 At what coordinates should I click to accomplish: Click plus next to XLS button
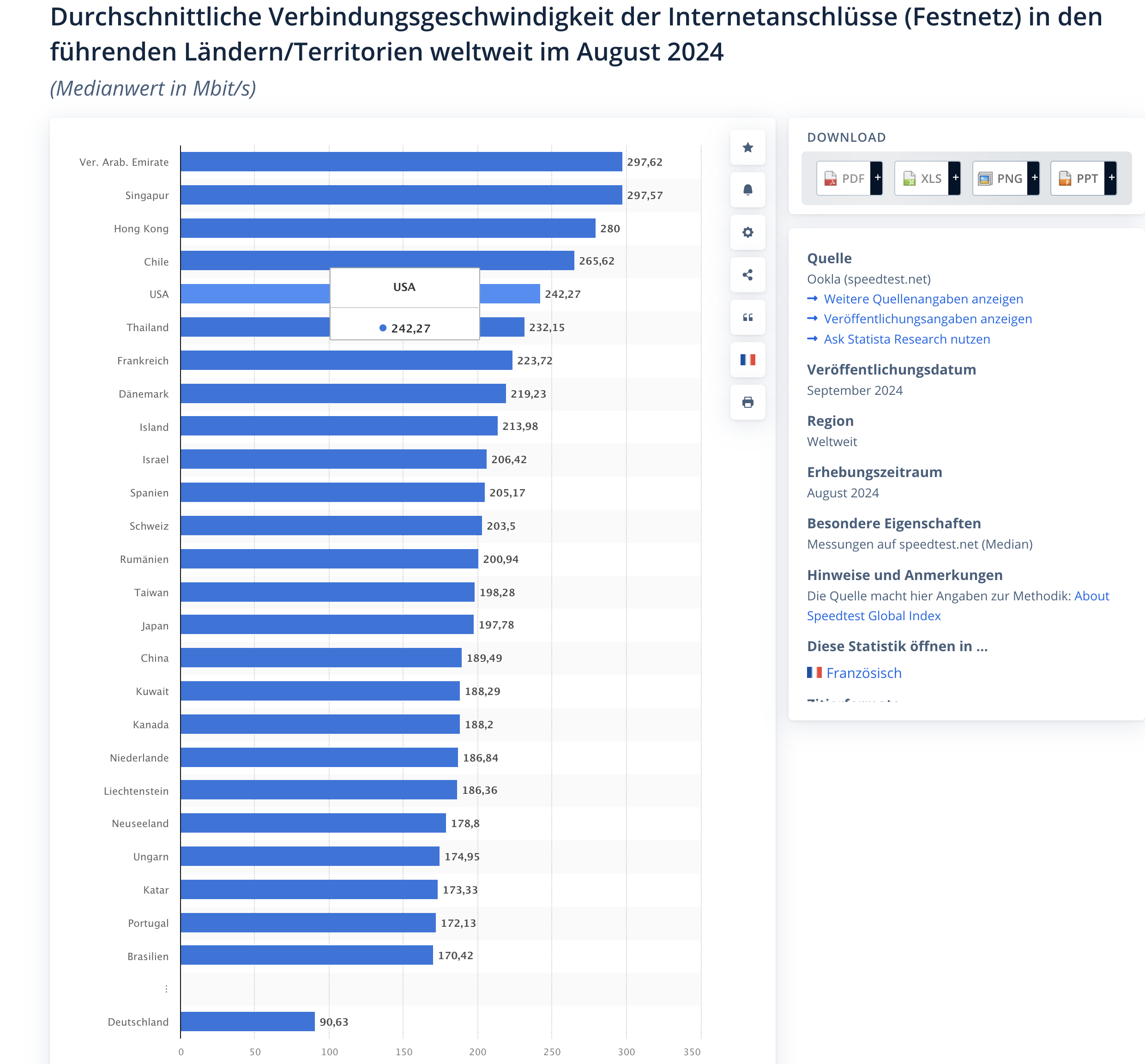click(x=955, y=178)
